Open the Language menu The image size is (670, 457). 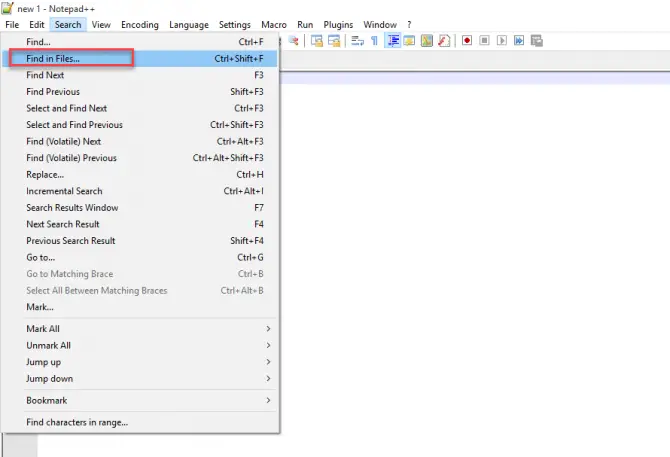coord(189,25)
